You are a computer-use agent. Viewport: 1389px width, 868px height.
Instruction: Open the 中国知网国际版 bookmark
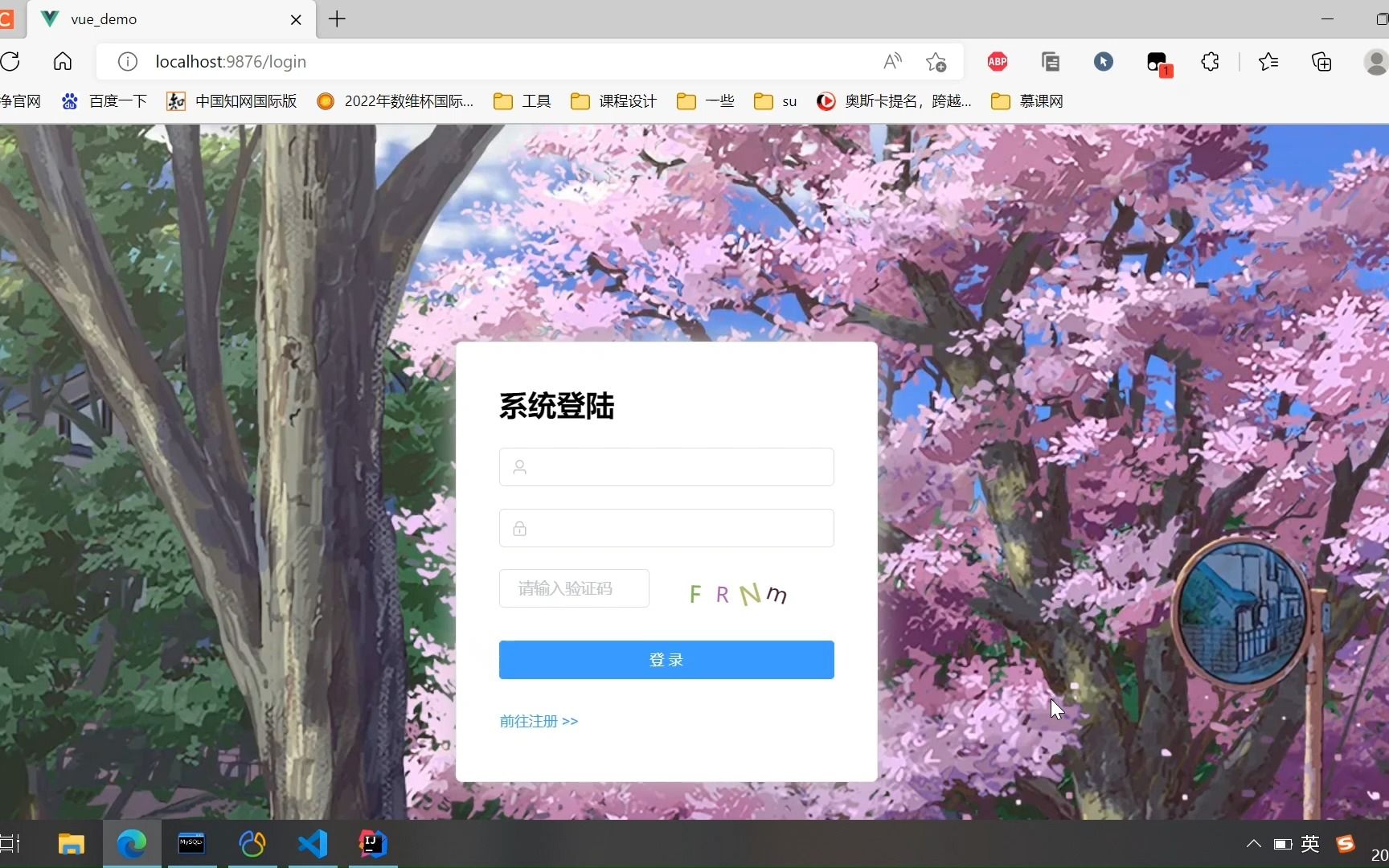point(231,101)
